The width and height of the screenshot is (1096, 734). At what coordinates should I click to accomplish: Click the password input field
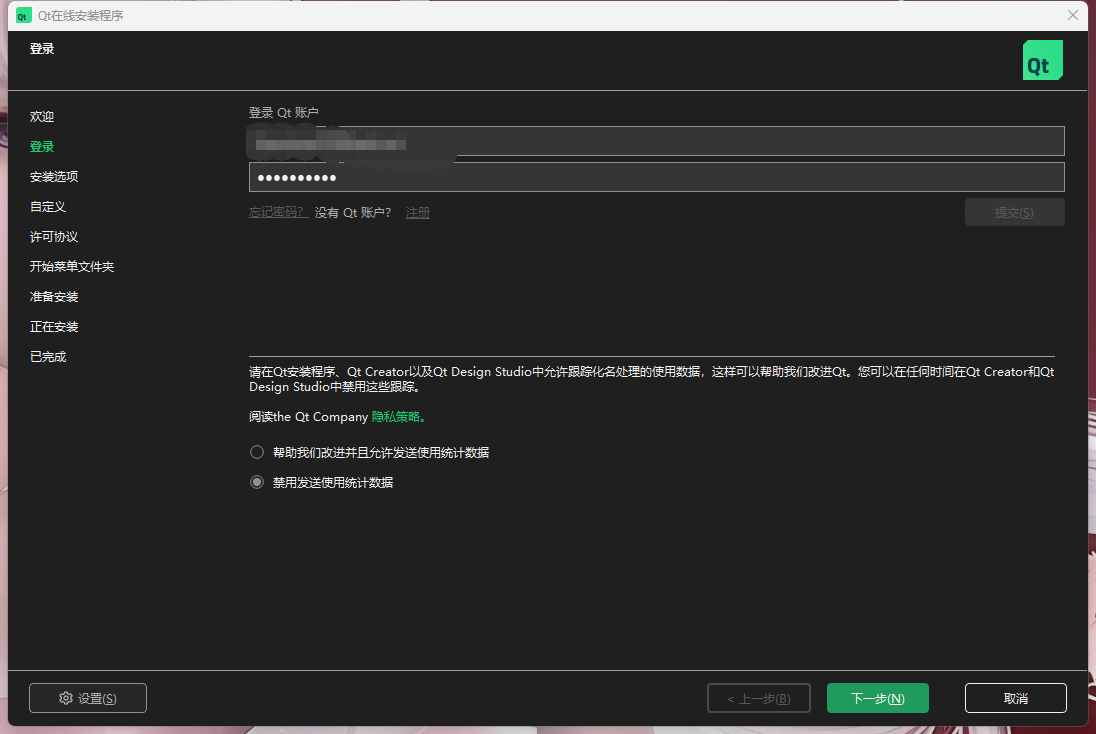(x=656, y=177)
